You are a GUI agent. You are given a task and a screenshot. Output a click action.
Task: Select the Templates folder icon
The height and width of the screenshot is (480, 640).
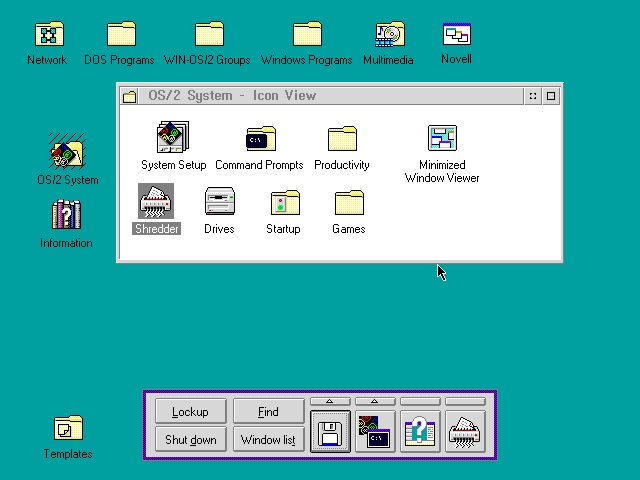[x=68, y=428]
